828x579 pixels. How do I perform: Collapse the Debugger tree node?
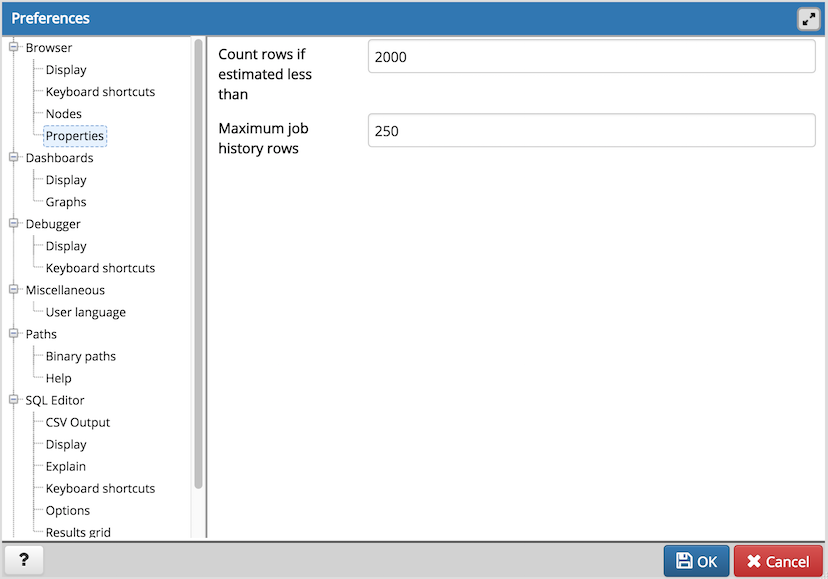pyautogui.click(x=15, y=223)
